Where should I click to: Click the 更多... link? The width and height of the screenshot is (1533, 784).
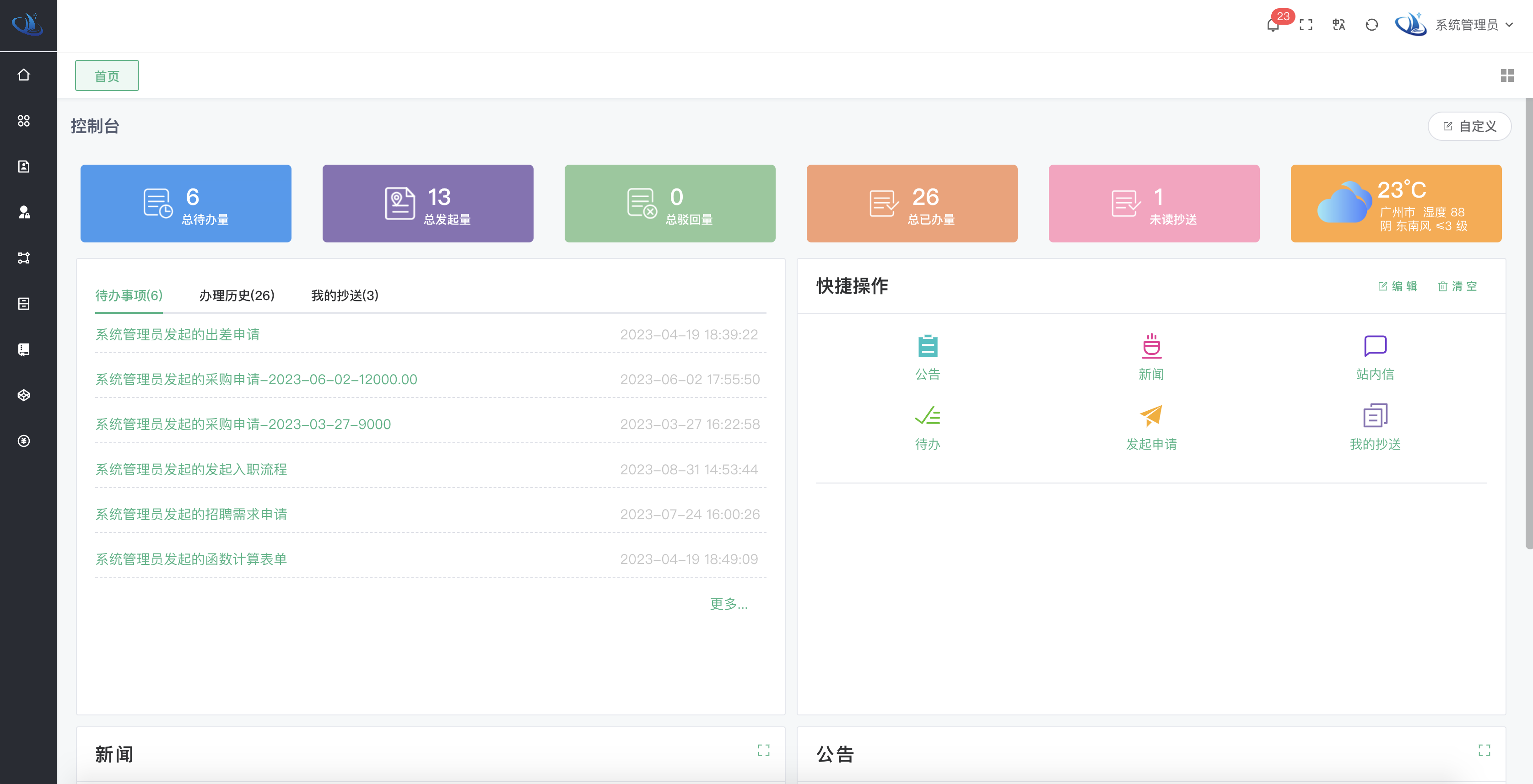(729, 604)
